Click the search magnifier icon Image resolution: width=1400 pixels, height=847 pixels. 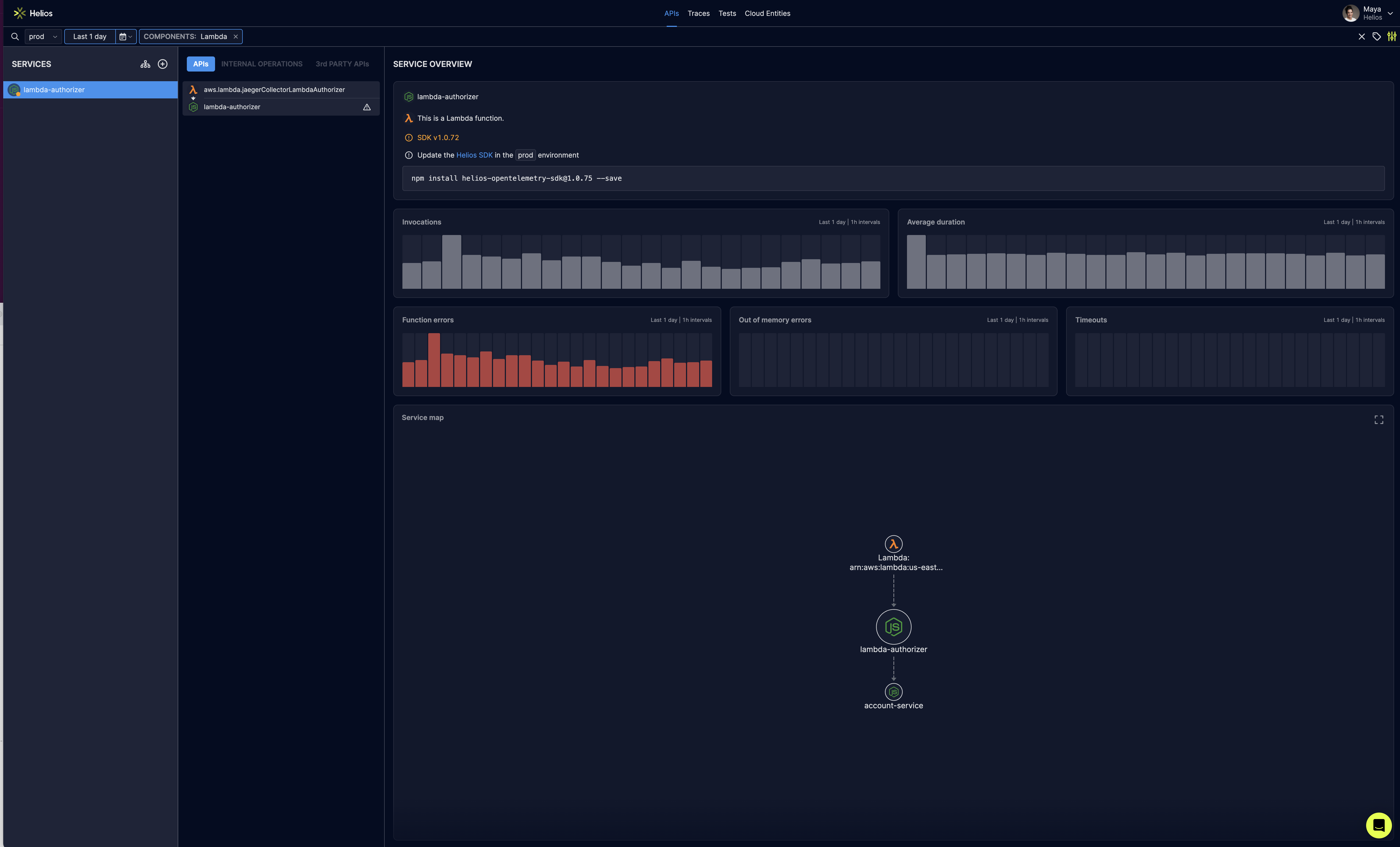15,36
